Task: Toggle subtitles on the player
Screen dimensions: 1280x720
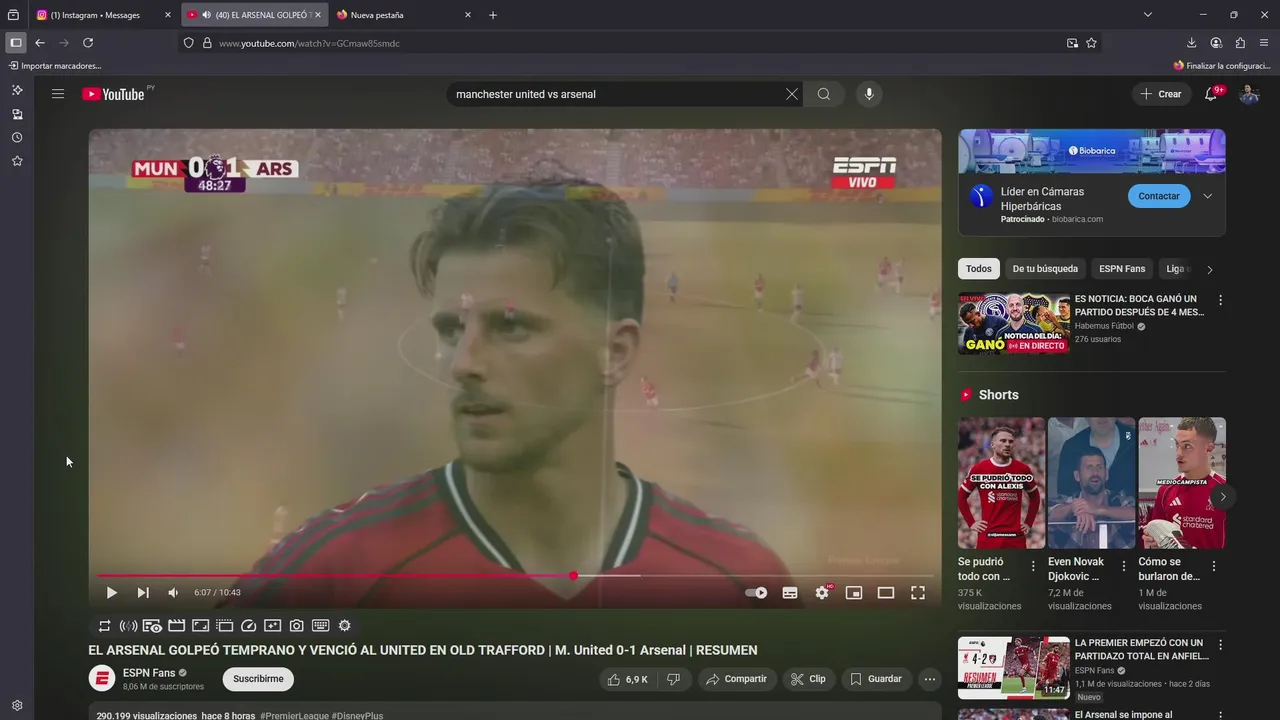Action: click(x=790, y=593)
